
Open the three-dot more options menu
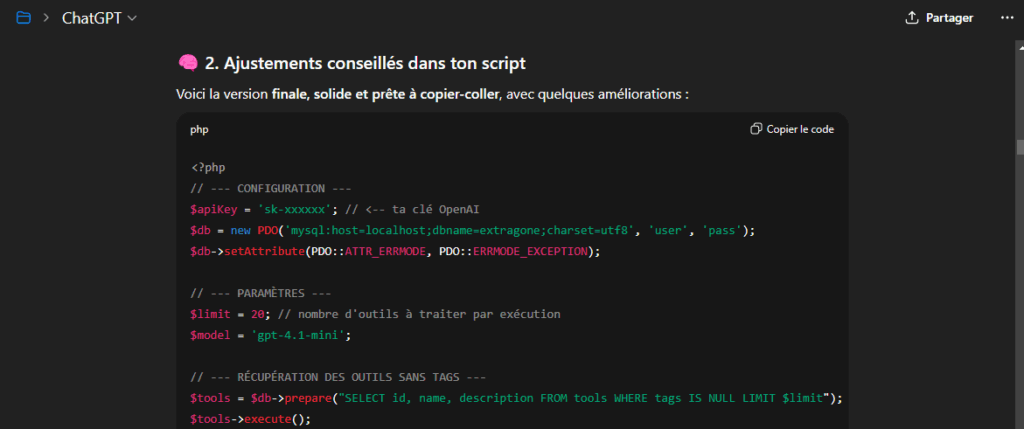[x=1006, y=18]
